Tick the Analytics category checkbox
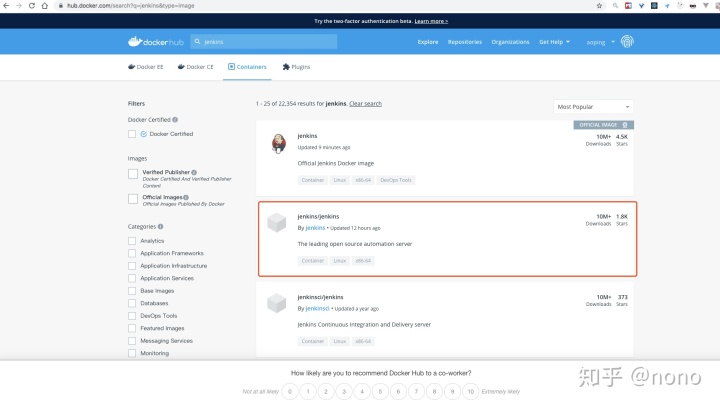 pyautogui.click(x=132, y=241)
